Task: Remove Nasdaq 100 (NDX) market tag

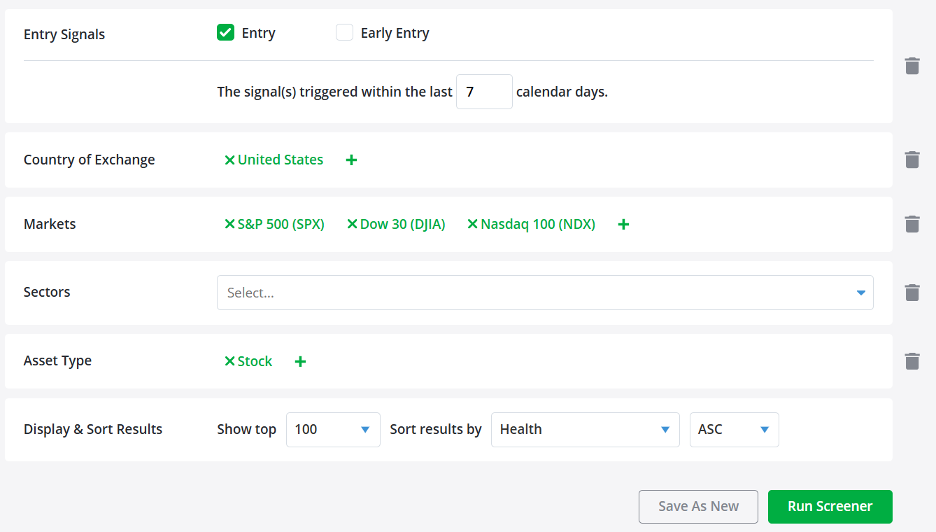Action: tap(472, 224)
